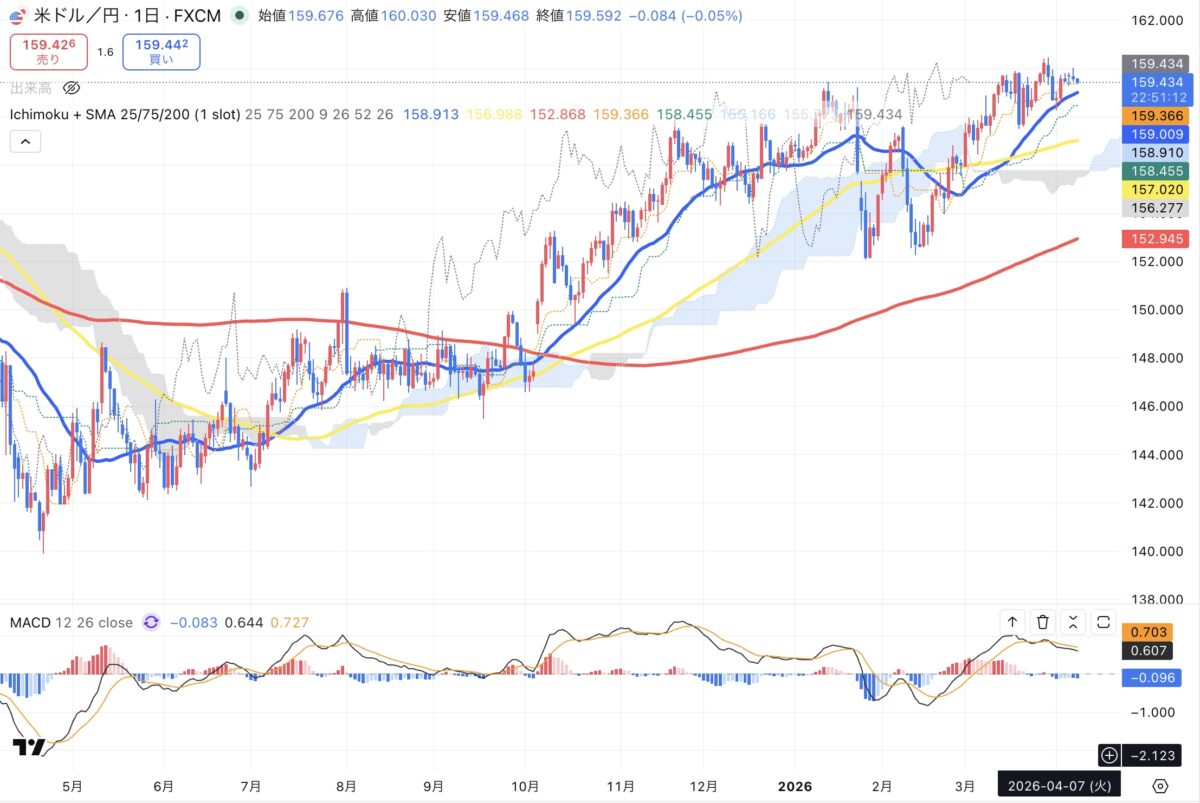This screenshot has height=803, width=1200.
Task: Click the TradingView logo
Action: pyautogui.click(x=27, y=747)
